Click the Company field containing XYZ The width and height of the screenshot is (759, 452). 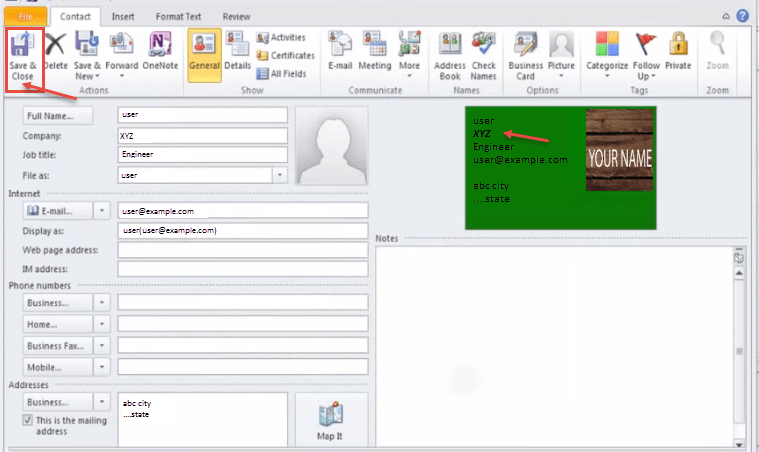pyautogui.click(x=202, y=136)
